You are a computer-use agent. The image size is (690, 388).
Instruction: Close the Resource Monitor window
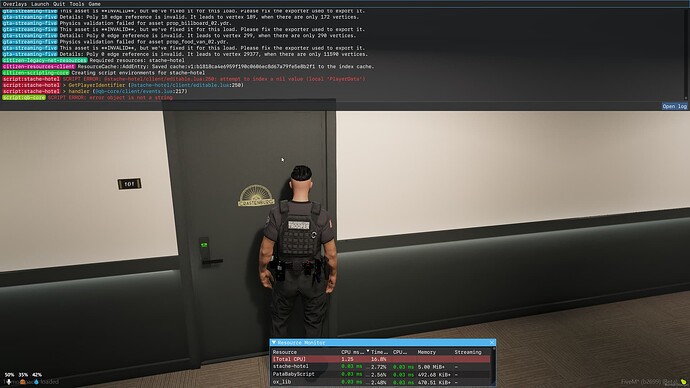coord(492,342)
